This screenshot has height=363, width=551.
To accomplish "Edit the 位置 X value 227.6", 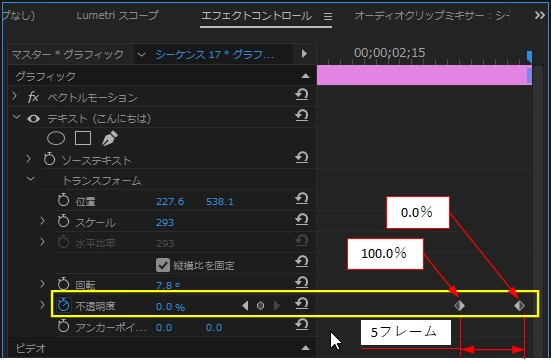I will click(x=170, y=202).
